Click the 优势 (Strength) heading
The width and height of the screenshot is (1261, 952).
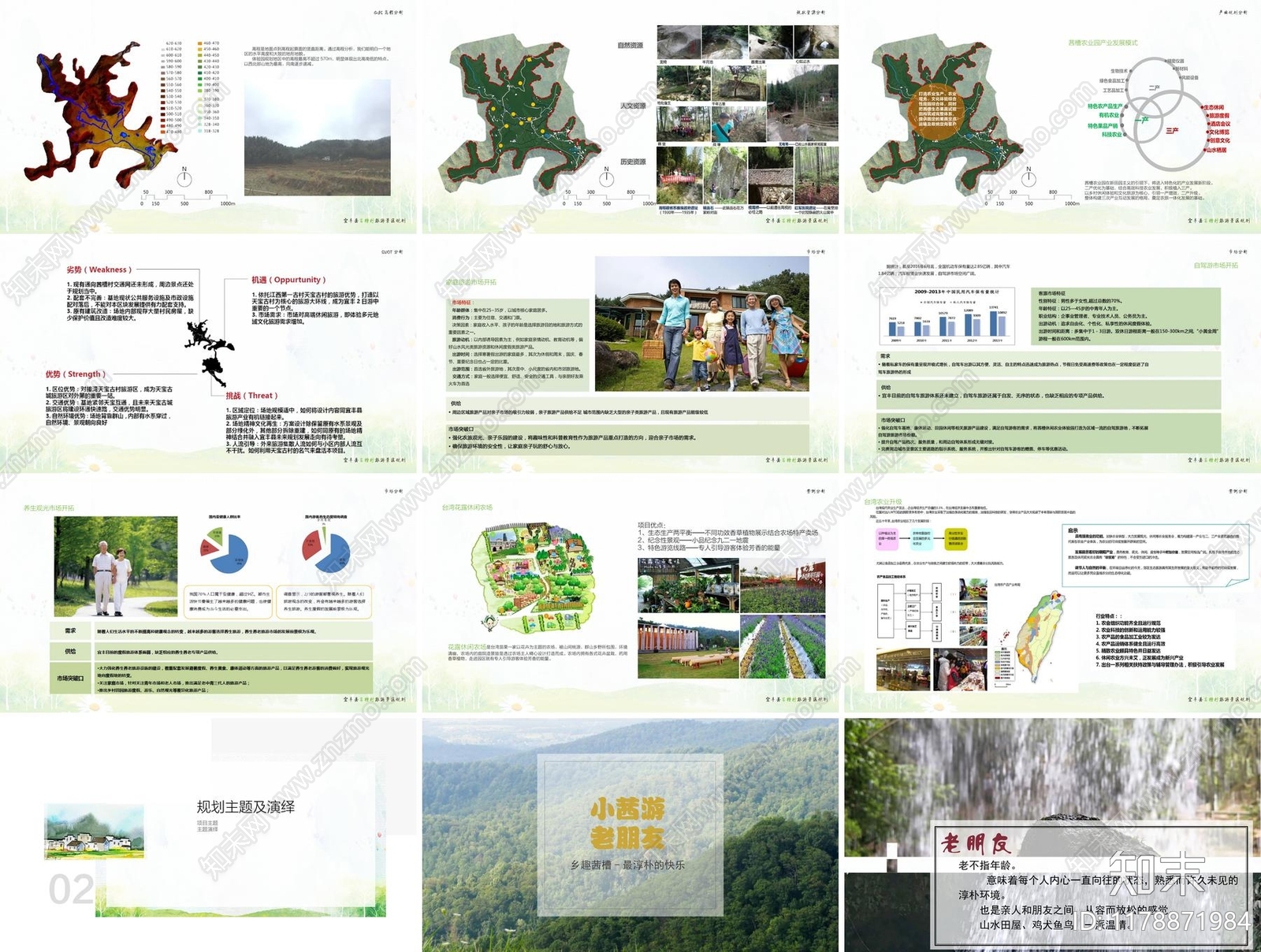[76, 374]
